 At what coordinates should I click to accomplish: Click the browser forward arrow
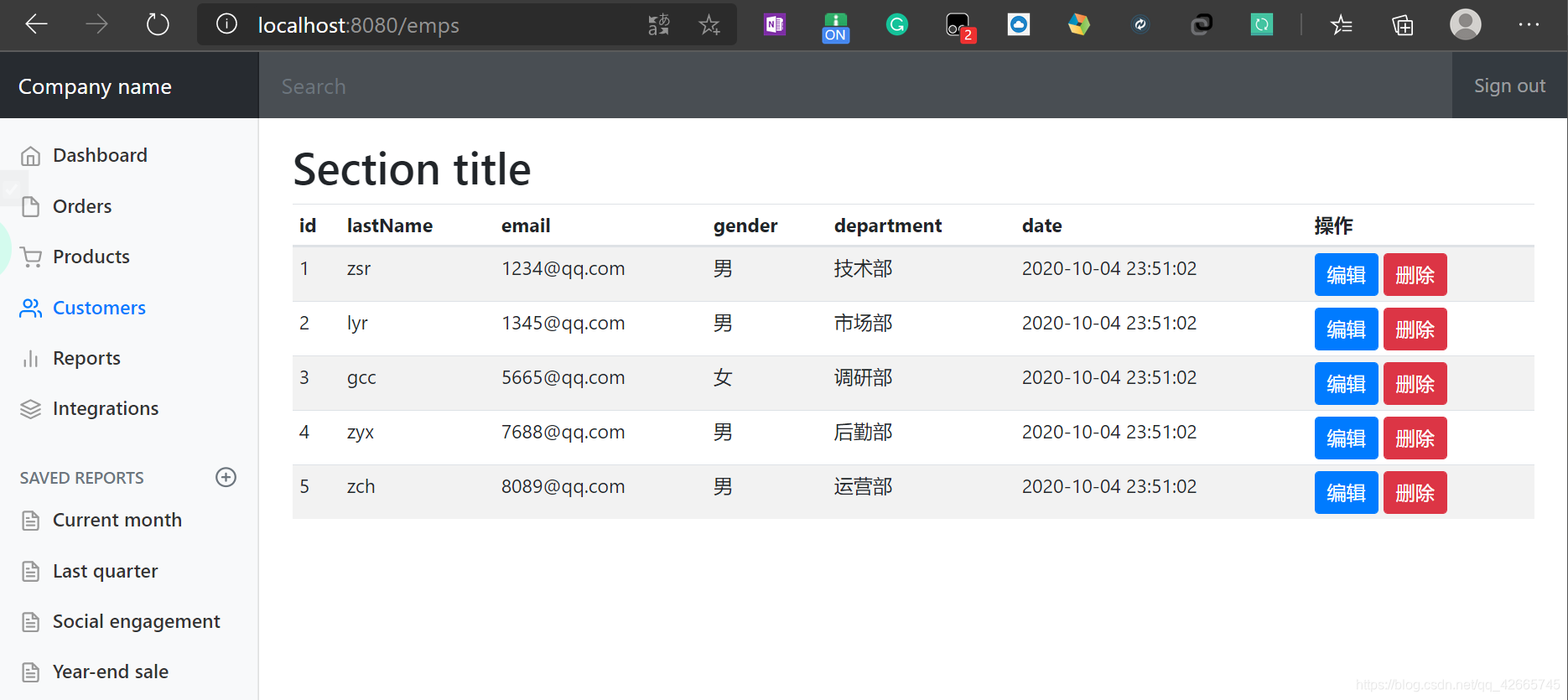coord(97,24)
